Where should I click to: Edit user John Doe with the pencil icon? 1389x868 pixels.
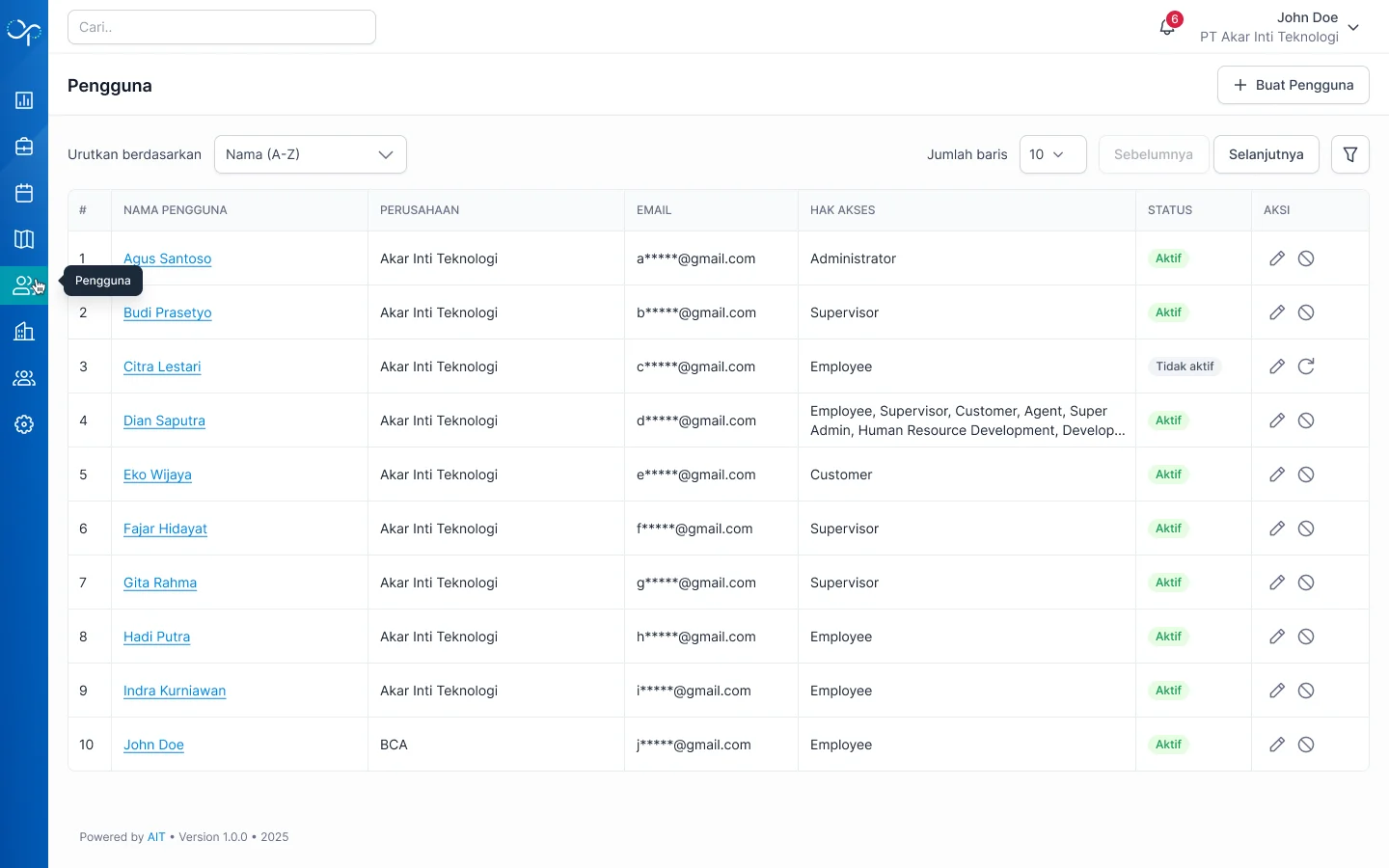[x=1277, y=745]
